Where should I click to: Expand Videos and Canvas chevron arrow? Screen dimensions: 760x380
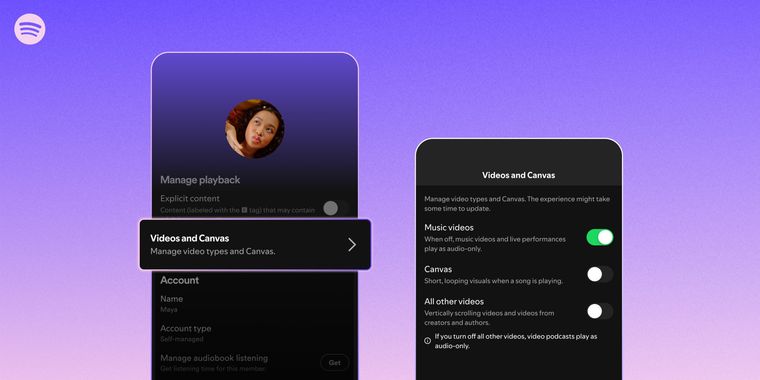pos(352,245)
